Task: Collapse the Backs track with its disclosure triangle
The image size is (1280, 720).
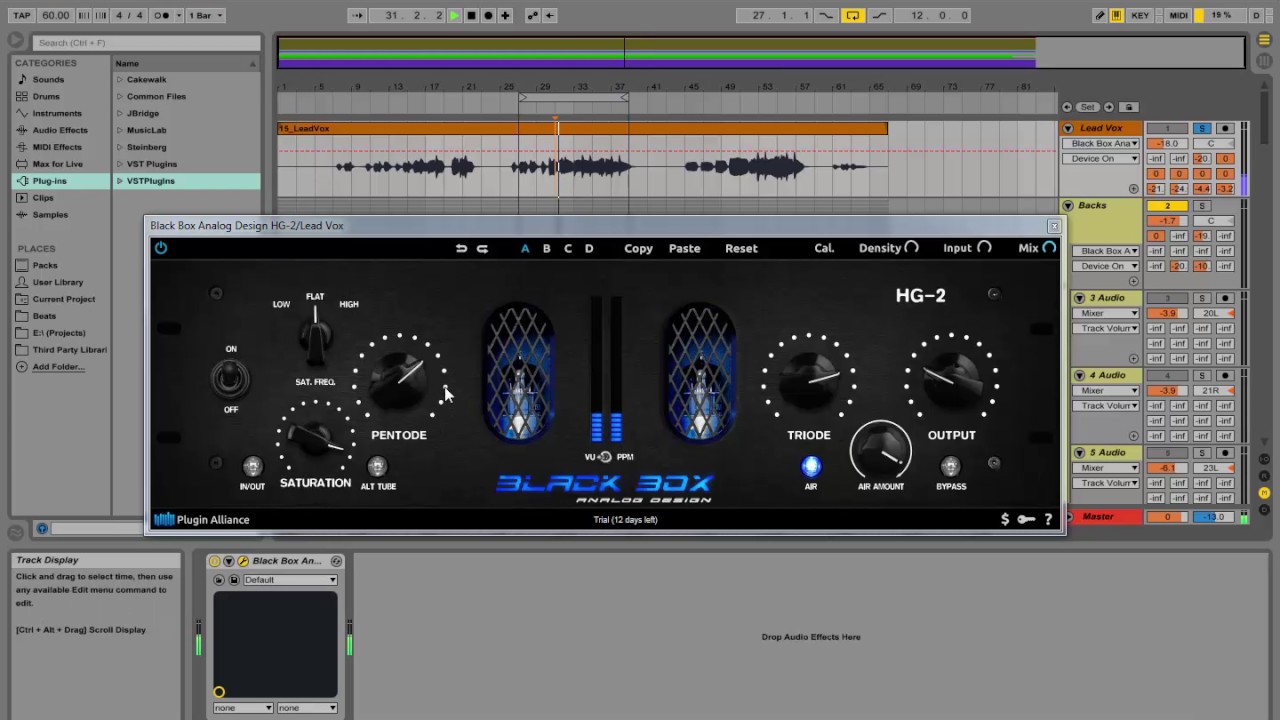Action: [1067, 205]
